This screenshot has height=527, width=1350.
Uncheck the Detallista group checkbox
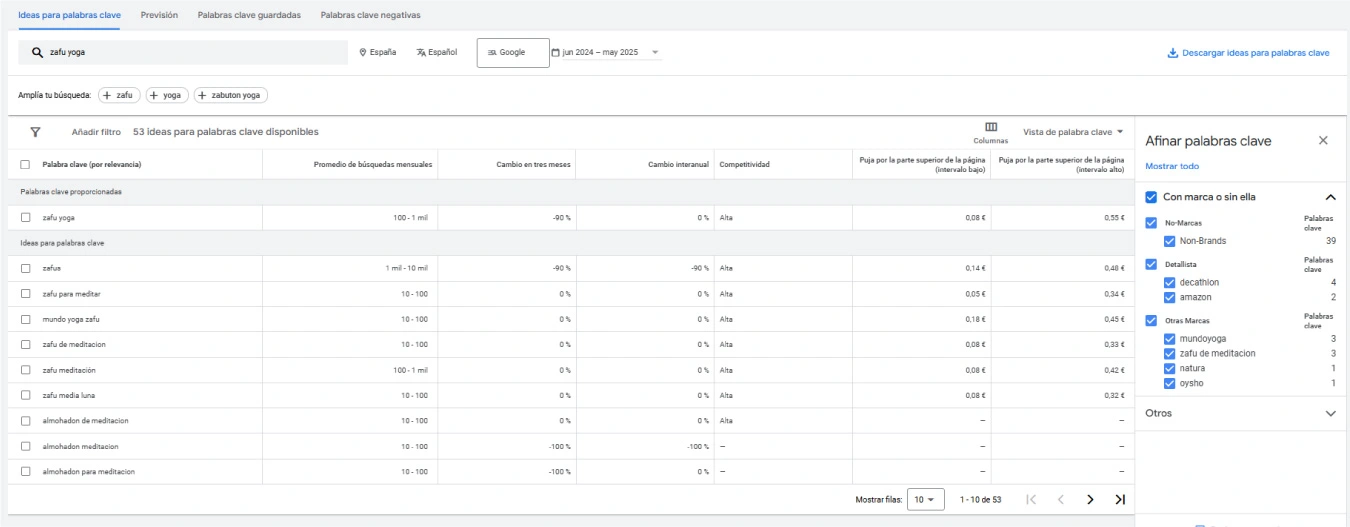pos(1151,264)
